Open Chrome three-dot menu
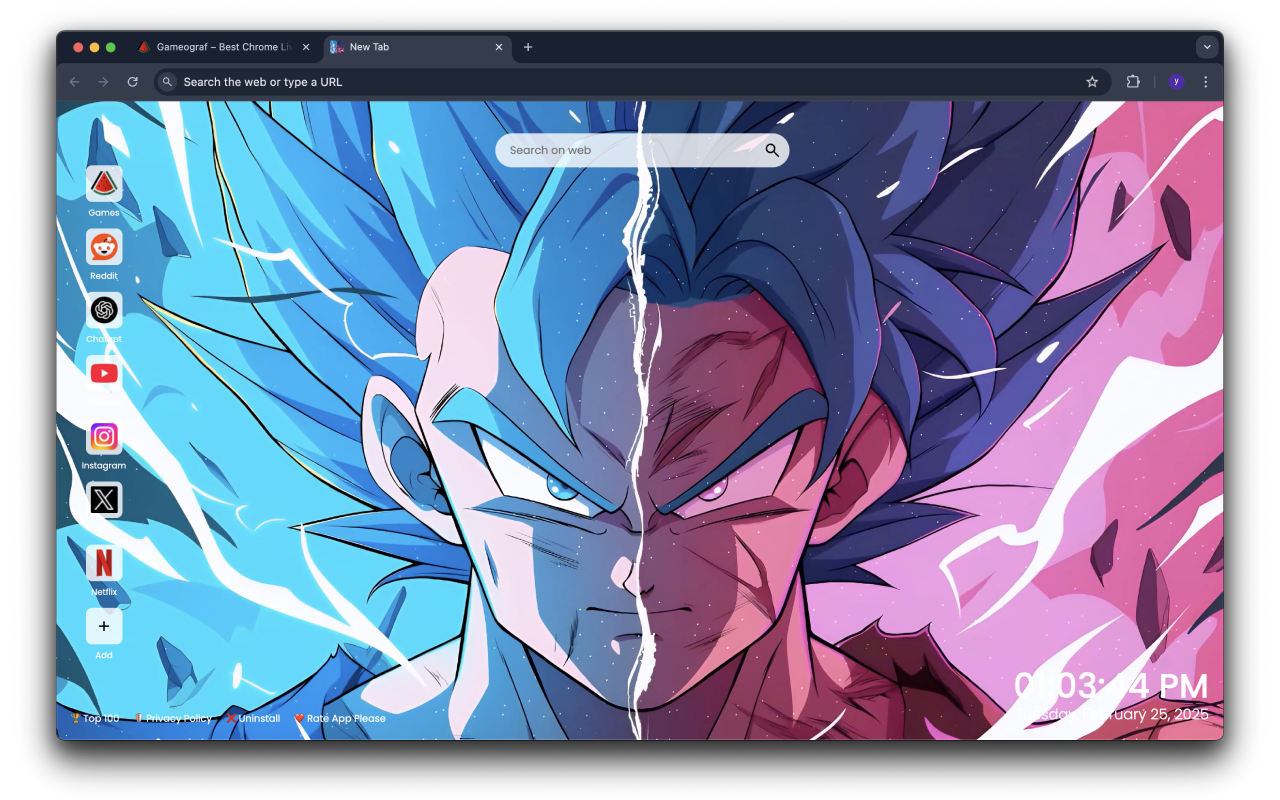This screenshot has width=1280, height=800. click(1206, 82)
